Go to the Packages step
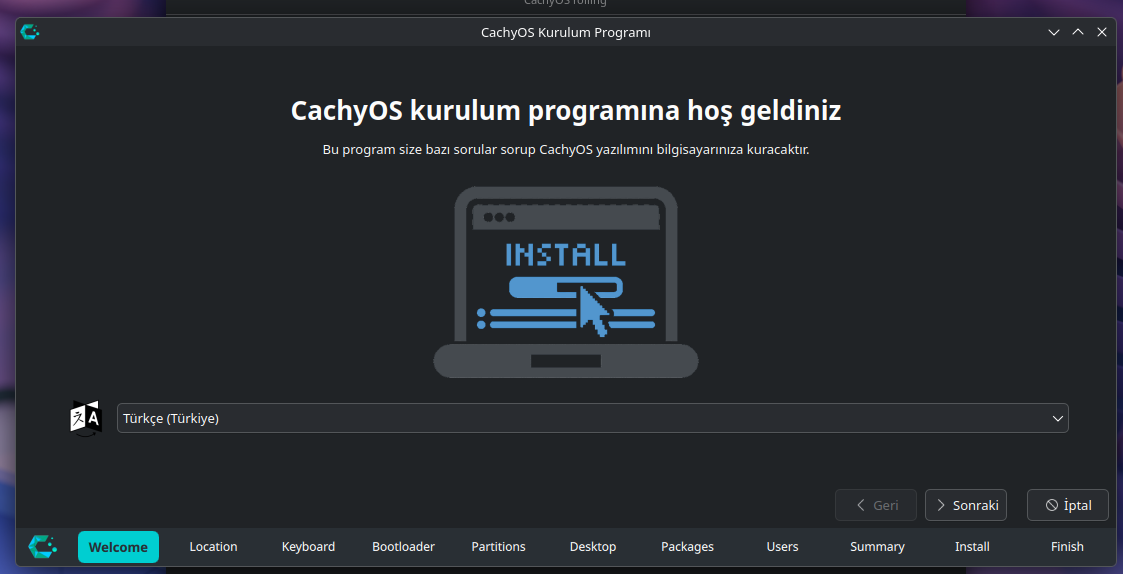 pos(688,547)
